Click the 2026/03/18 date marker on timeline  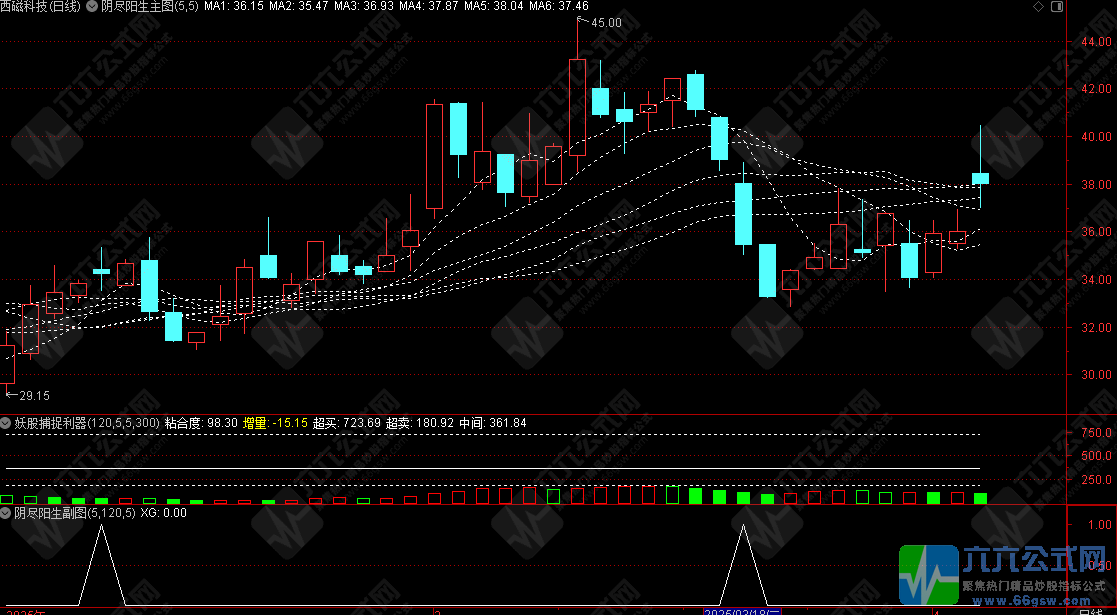coord(741,610)
